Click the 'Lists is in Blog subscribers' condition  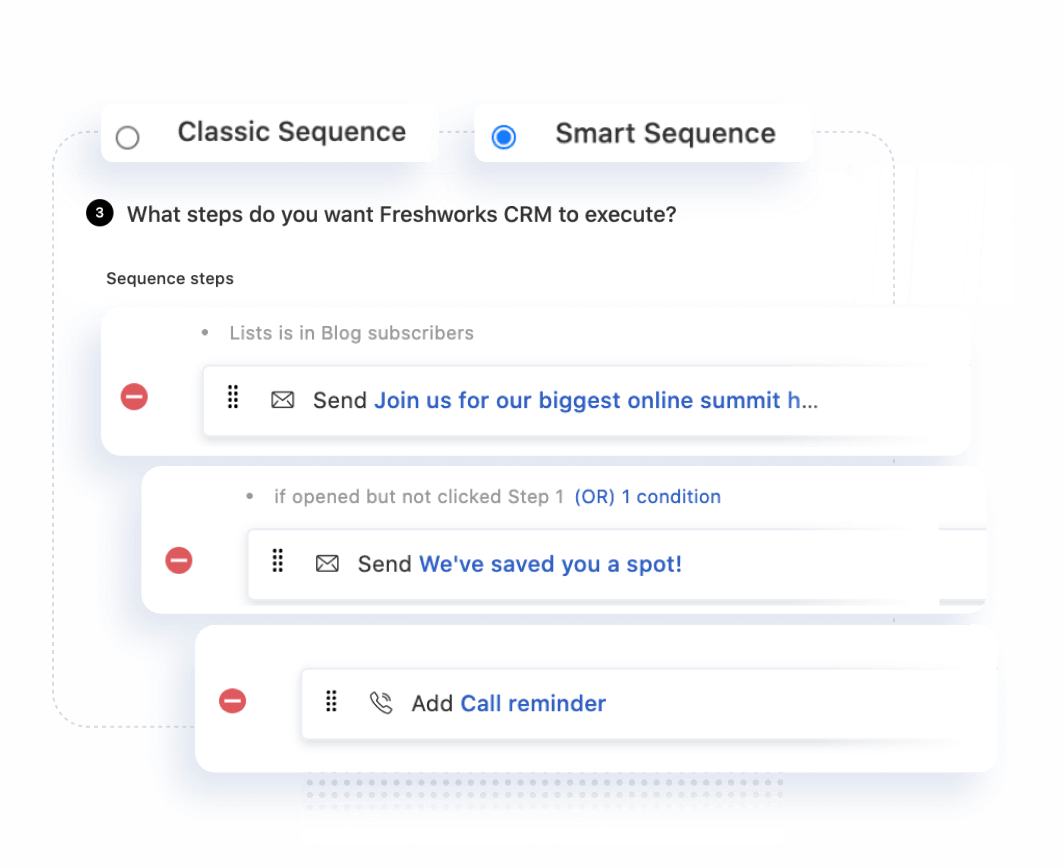pos(351,333)
